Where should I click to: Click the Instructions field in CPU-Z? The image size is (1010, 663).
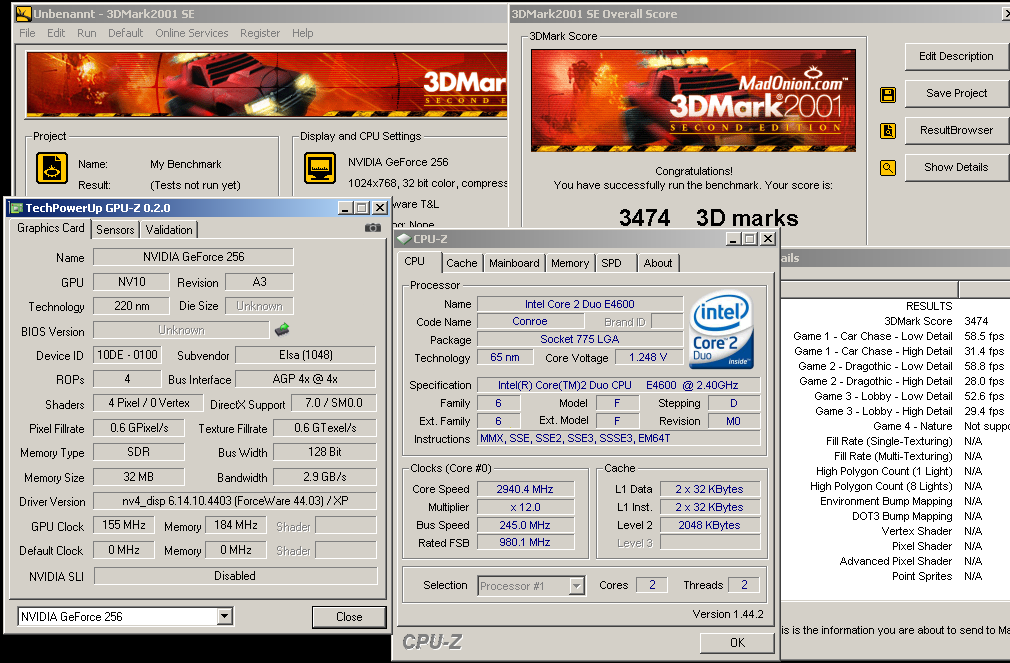619,438
